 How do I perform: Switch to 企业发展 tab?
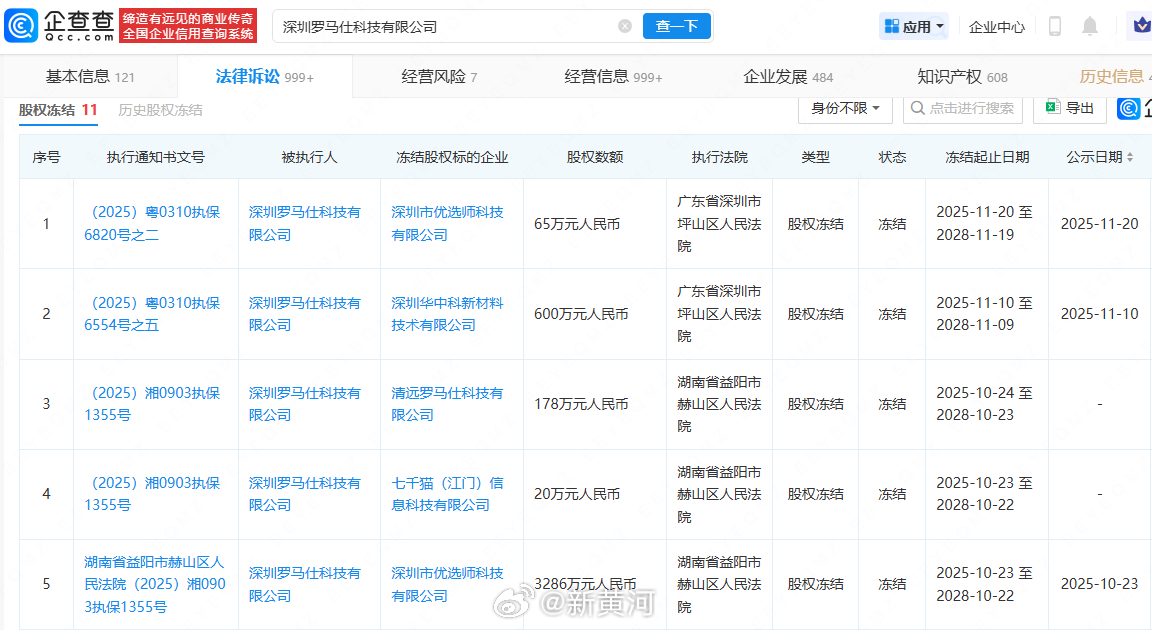[788, 76]
